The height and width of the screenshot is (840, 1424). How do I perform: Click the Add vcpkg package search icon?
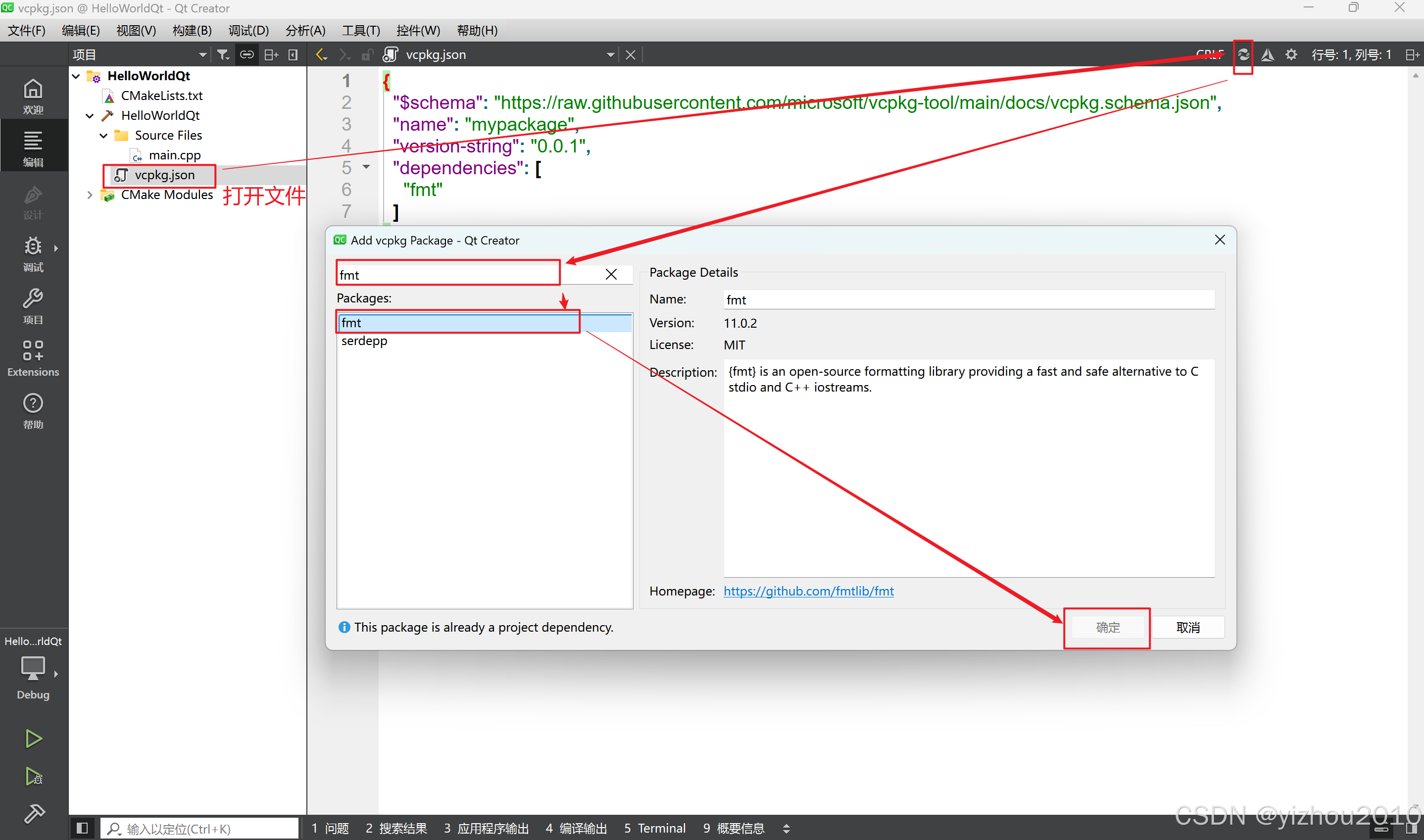click(1243, 54)
